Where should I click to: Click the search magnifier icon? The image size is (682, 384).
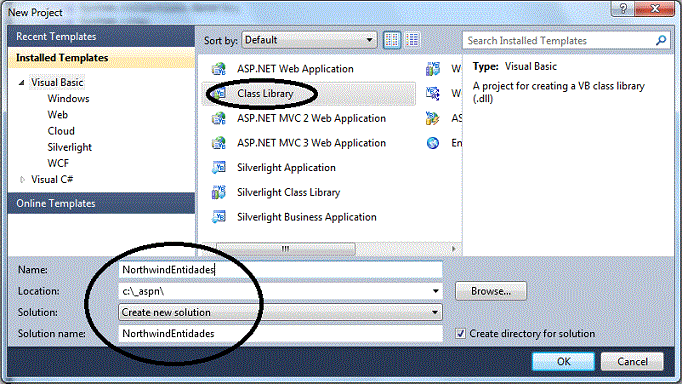click(661, 40)
